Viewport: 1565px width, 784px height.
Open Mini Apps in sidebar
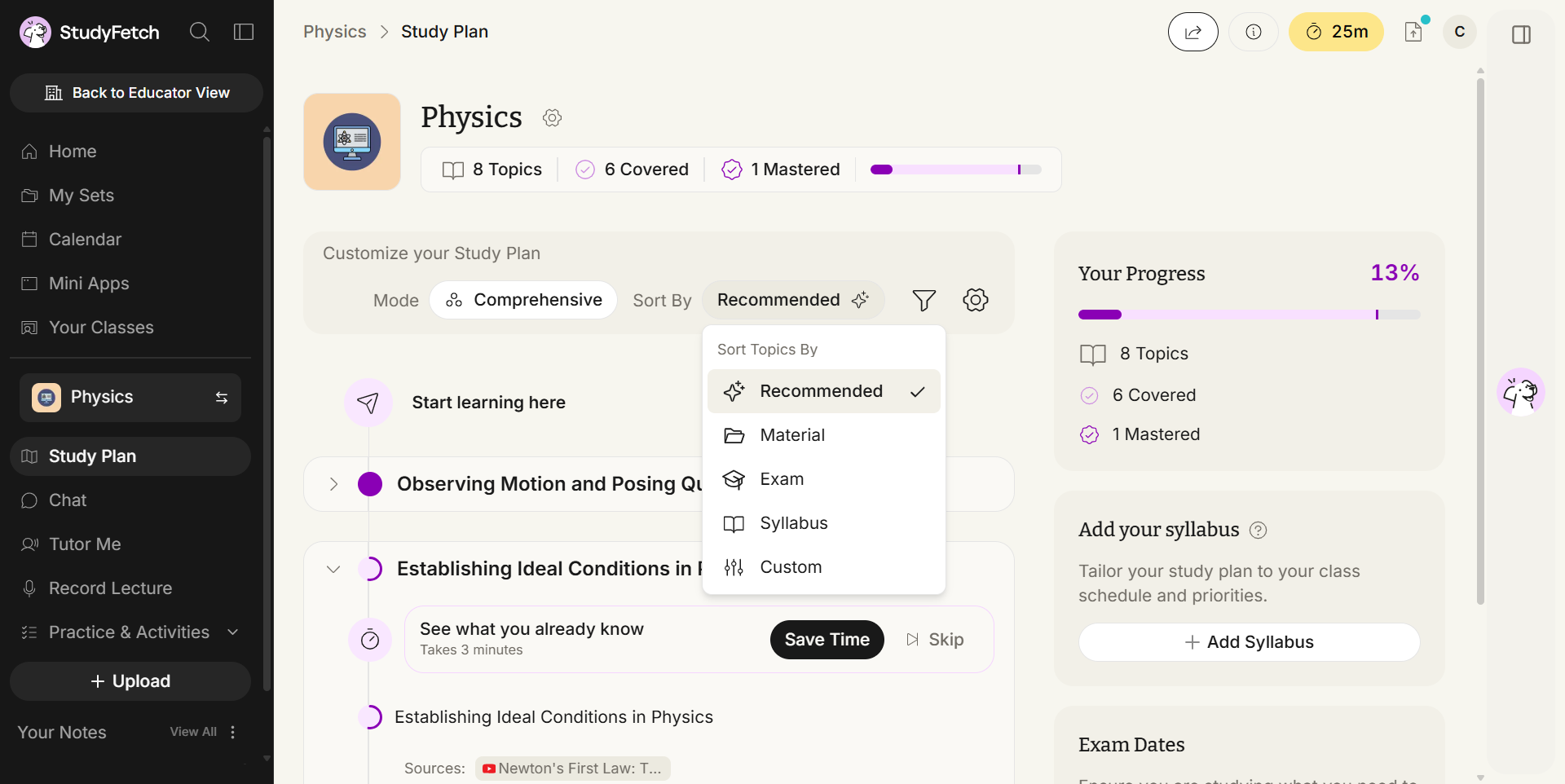130,284
